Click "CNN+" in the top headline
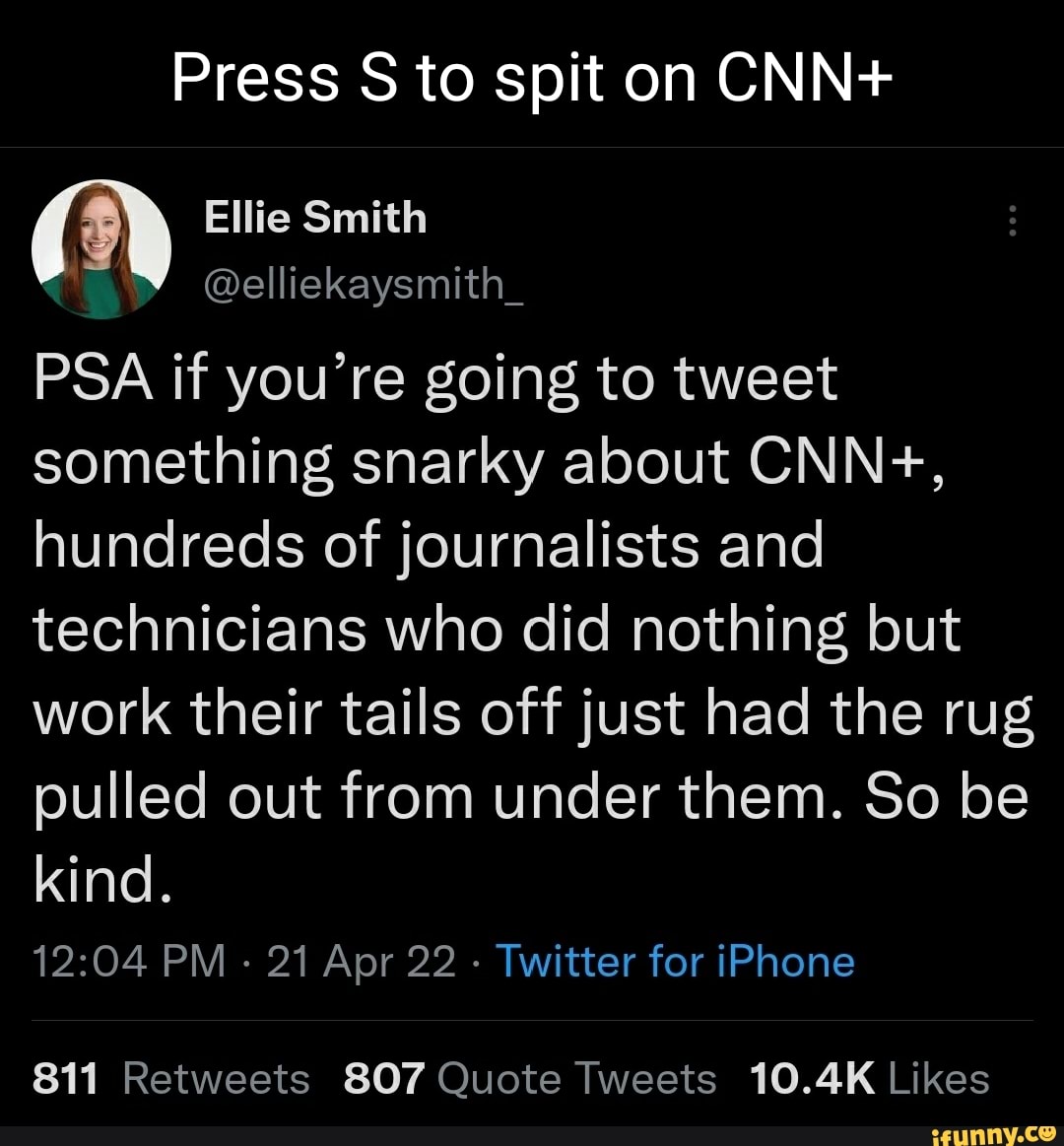 [x=805, y=79]
